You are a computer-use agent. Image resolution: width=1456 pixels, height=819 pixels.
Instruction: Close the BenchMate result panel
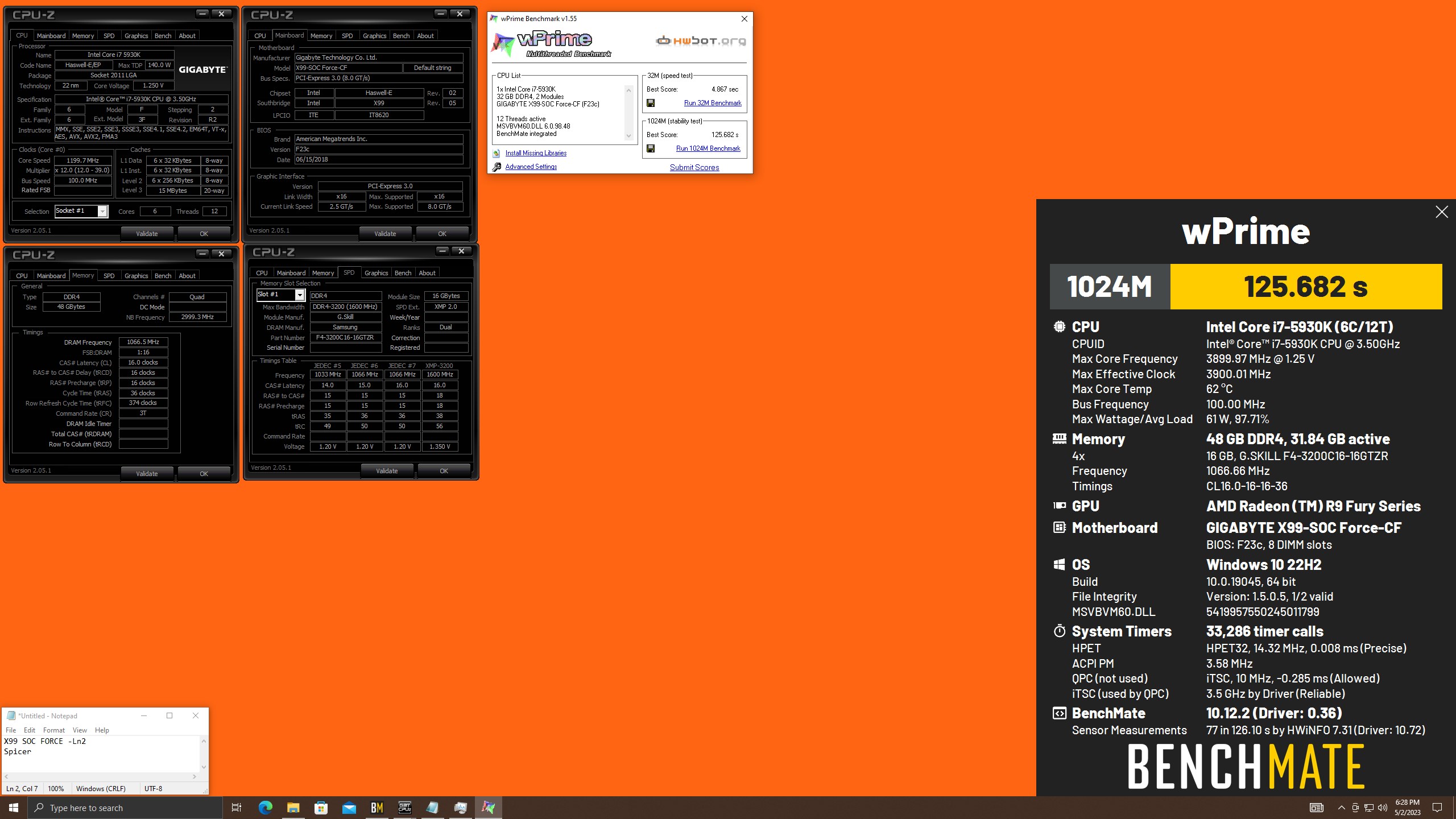[1441, 212]
